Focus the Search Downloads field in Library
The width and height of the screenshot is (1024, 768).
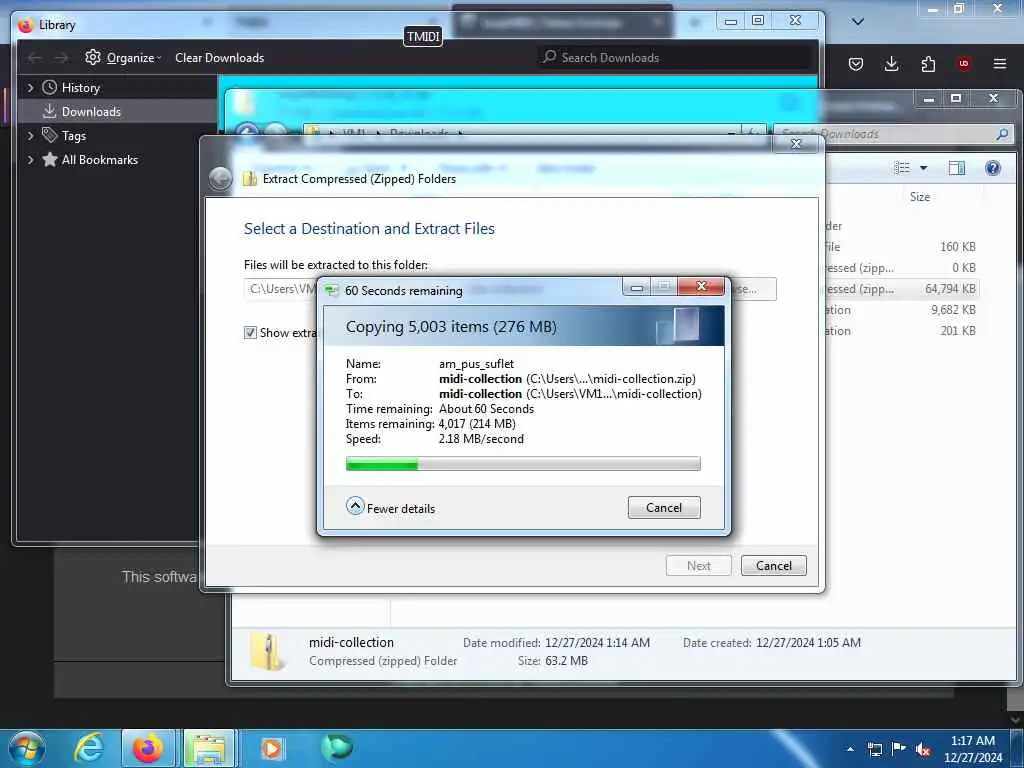pyautogui.click(x=676, y=57)
